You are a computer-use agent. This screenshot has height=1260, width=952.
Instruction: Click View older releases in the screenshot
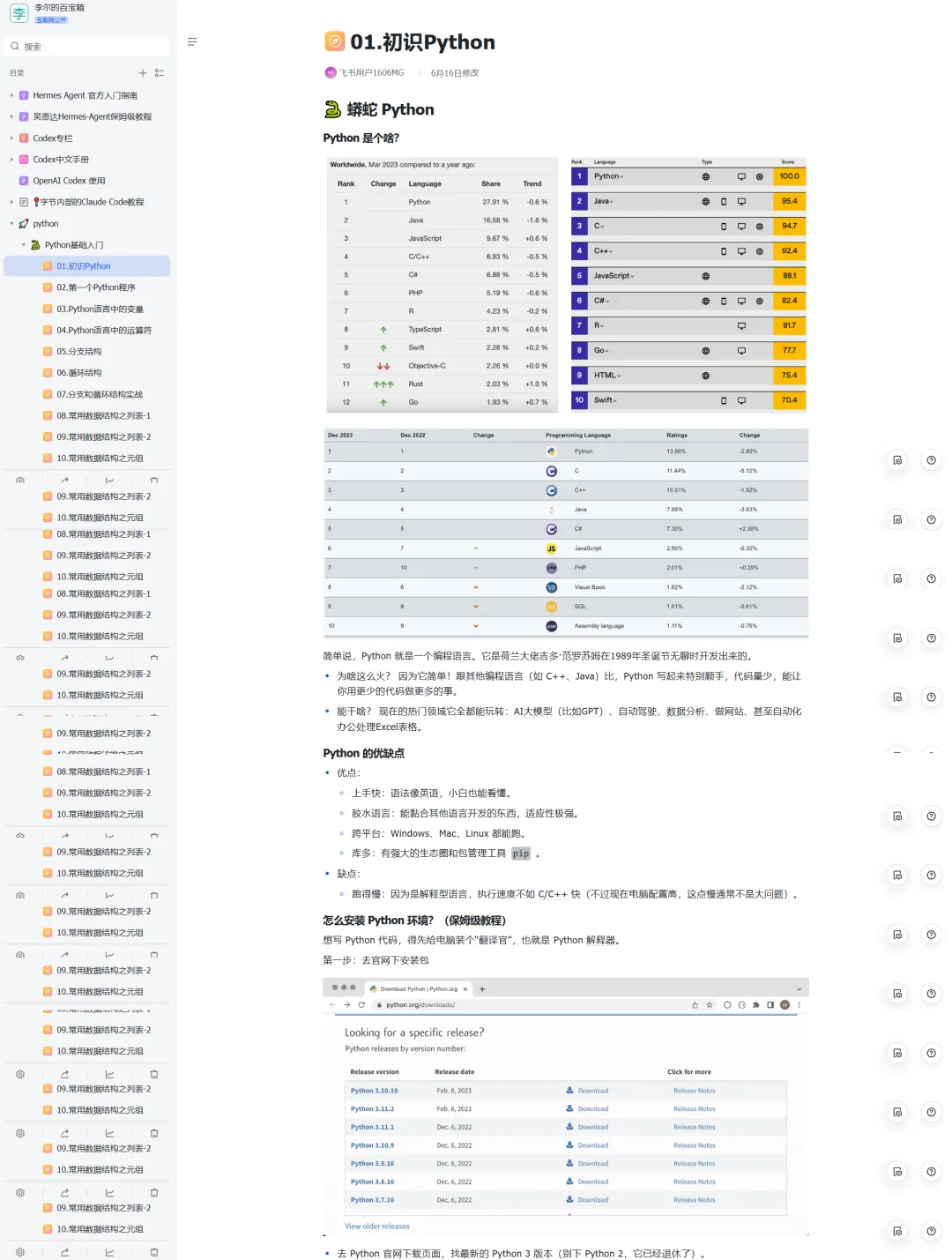click(377, 1226)
